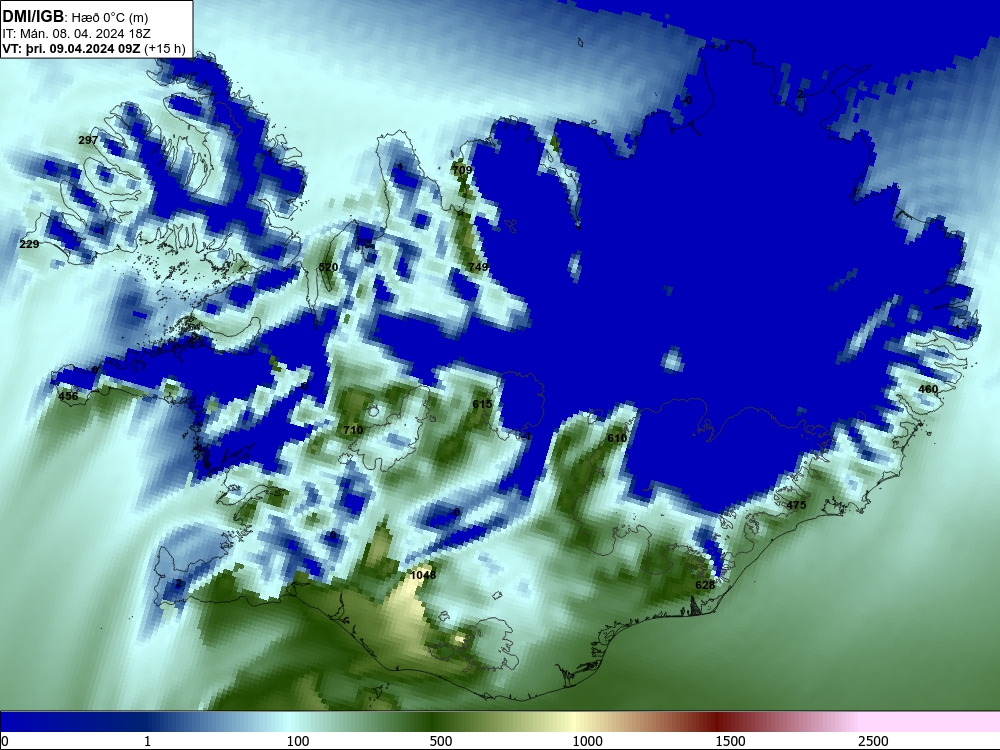This screenshot has width=1000, height=750.
Task: Click the 'Hæð 0°C (m)' parameter label
Action: [110, 17]
